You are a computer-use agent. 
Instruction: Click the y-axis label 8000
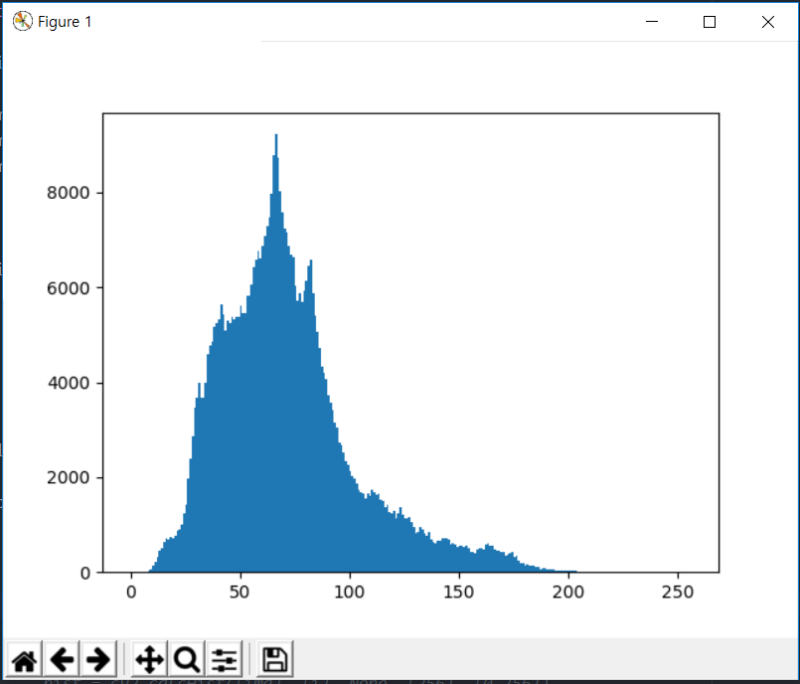(x=68, y=193)
